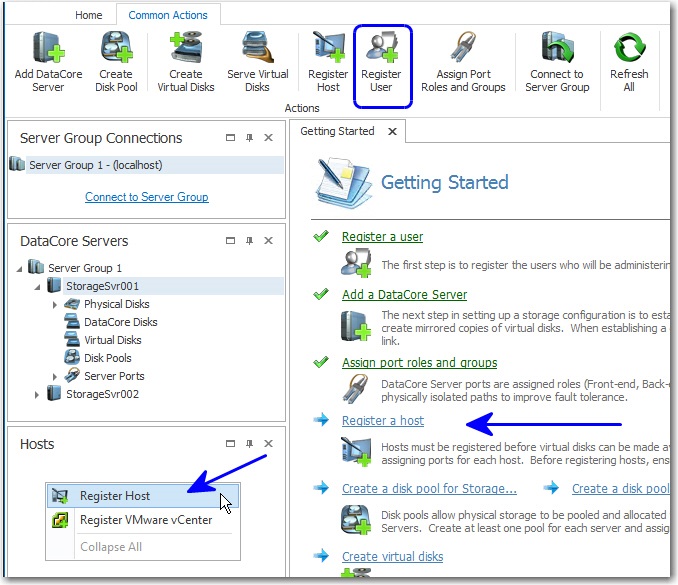This screenshot has width=678, height=585.
Task: Open the Register a host link
Action: (383, 420)
